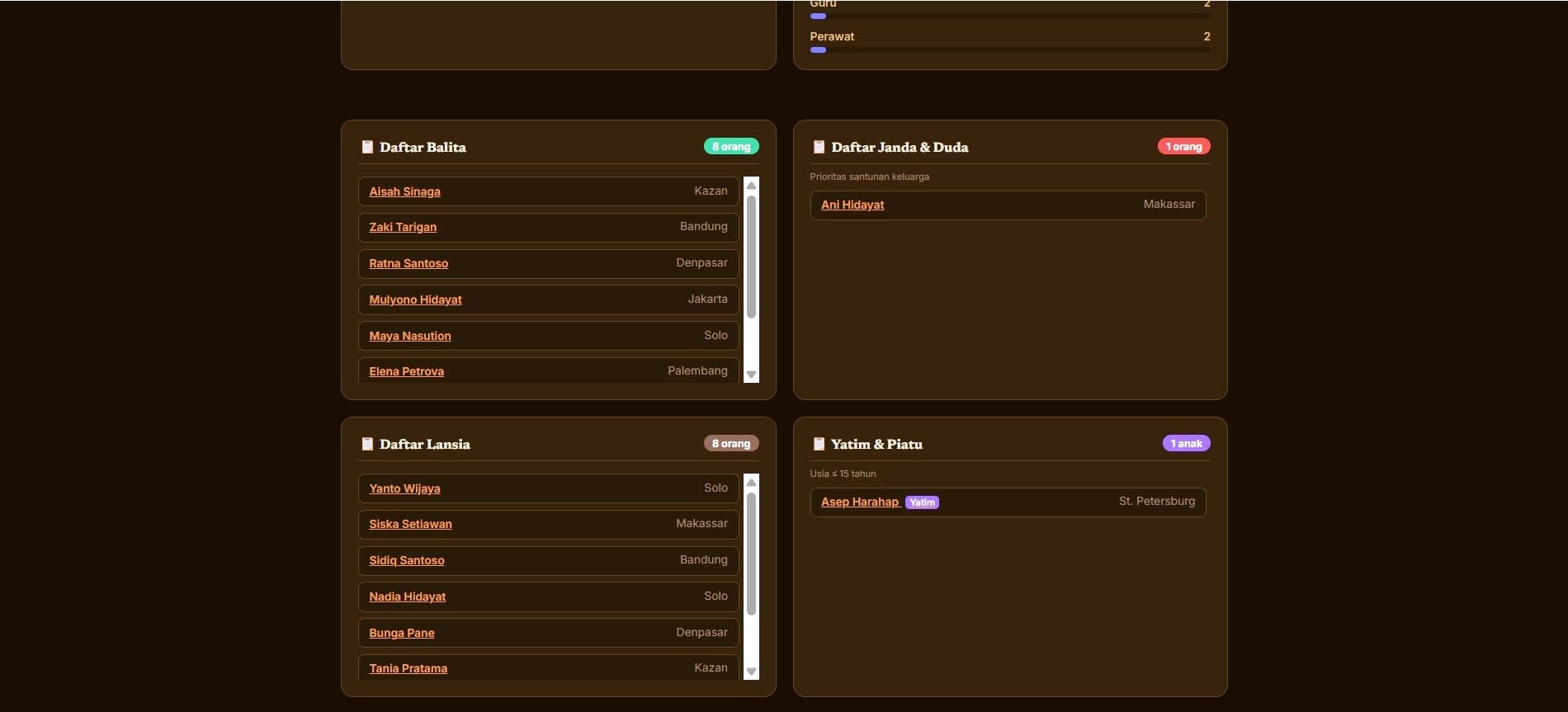Click the Makassar city on Ani Hidayat's row

pyautogui.click(x=1169, y=204)
